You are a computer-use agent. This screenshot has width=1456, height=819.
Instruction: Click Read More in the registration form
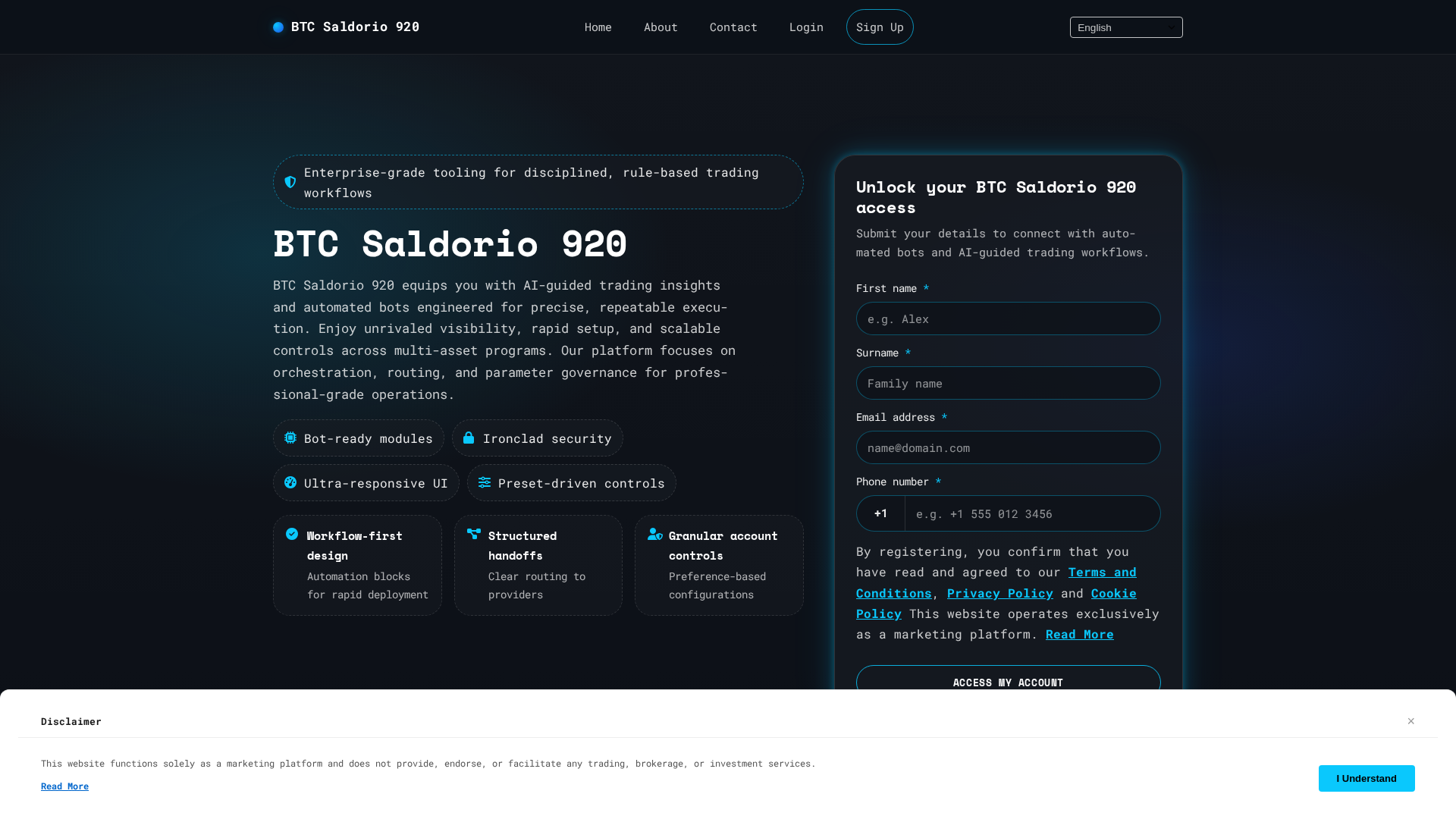(x=1079, y=634)
